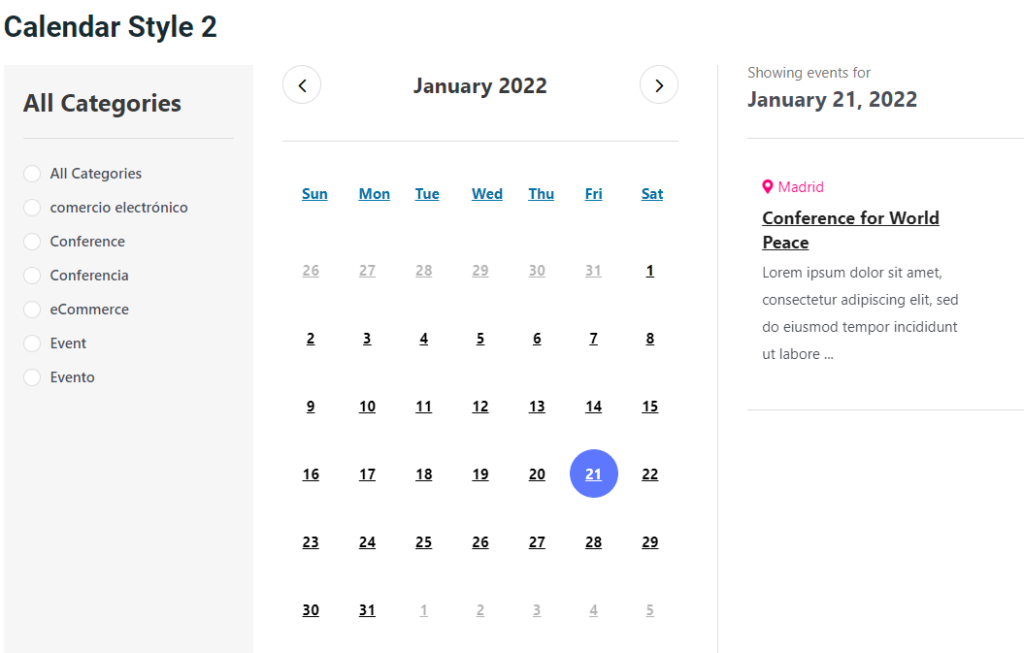Click the Sun weekday header
This screenshot has width=1024, height=653.
tap(314, 194)
